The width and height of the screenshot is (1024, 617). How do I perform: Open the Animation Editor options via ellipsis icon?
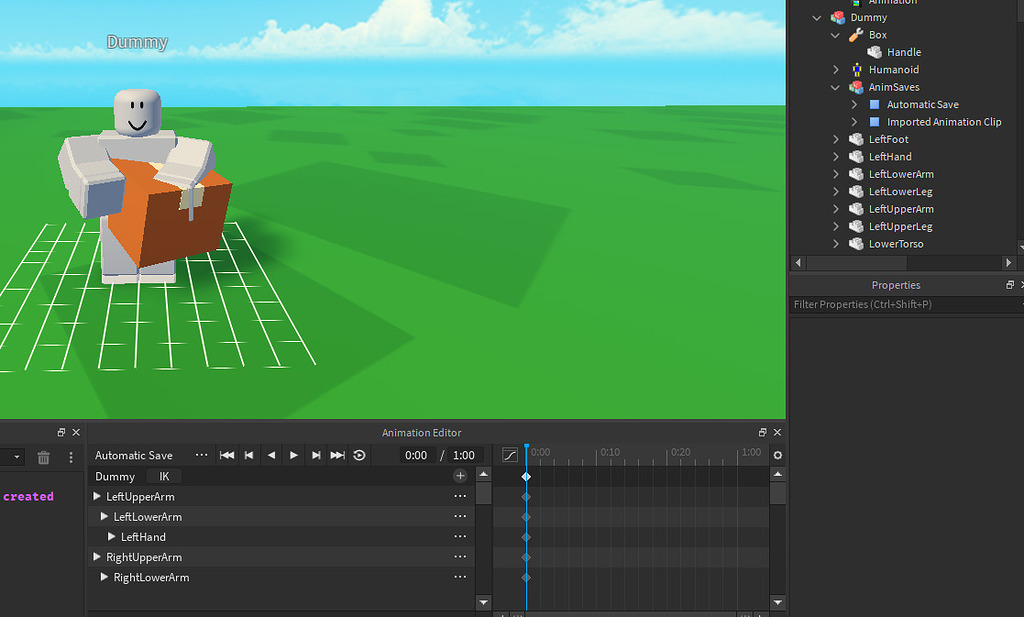click(x=201, y=455)
